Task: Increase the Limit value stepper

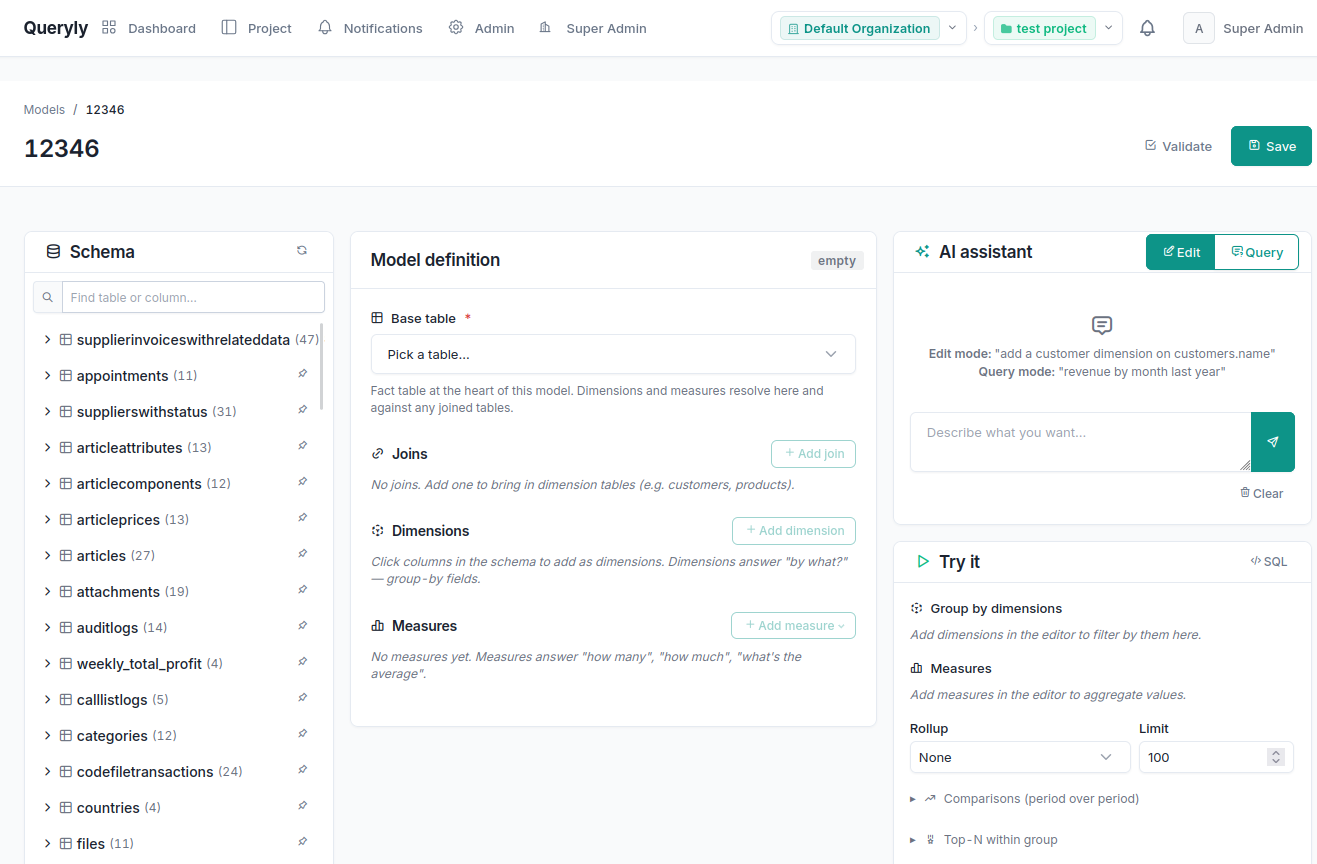Action: (x=1276, y=752)
